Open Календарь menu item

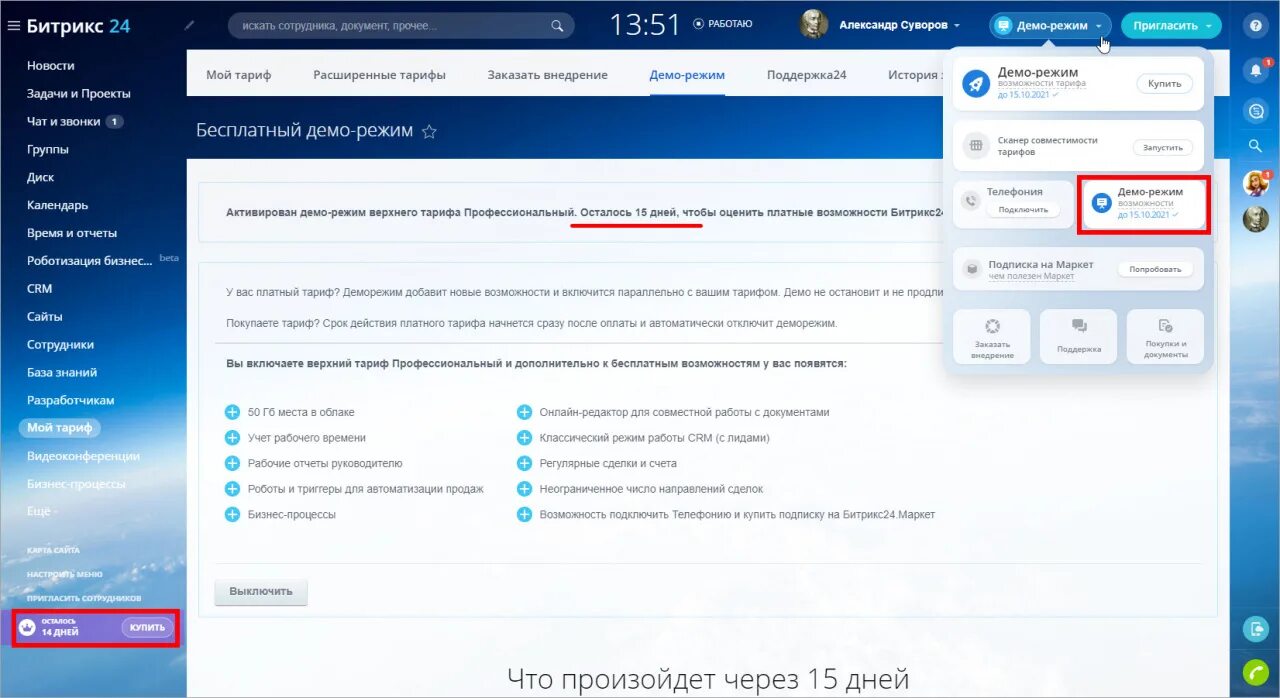click(x=57, y=205)
